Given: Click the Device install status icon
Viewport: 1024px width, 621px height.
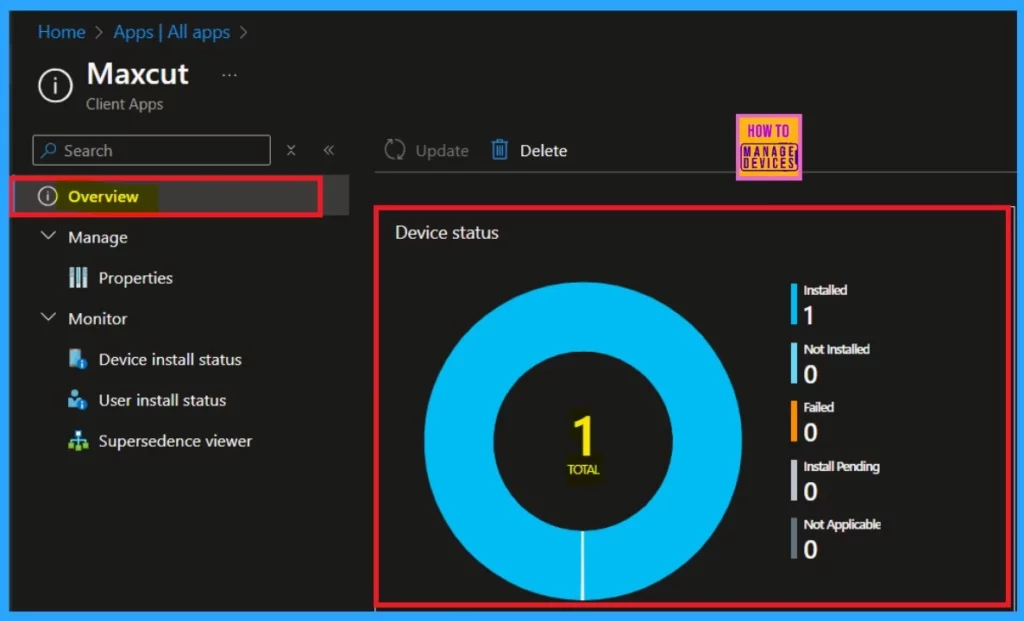Looking at the screenshot, I should [x=78, y=359].
